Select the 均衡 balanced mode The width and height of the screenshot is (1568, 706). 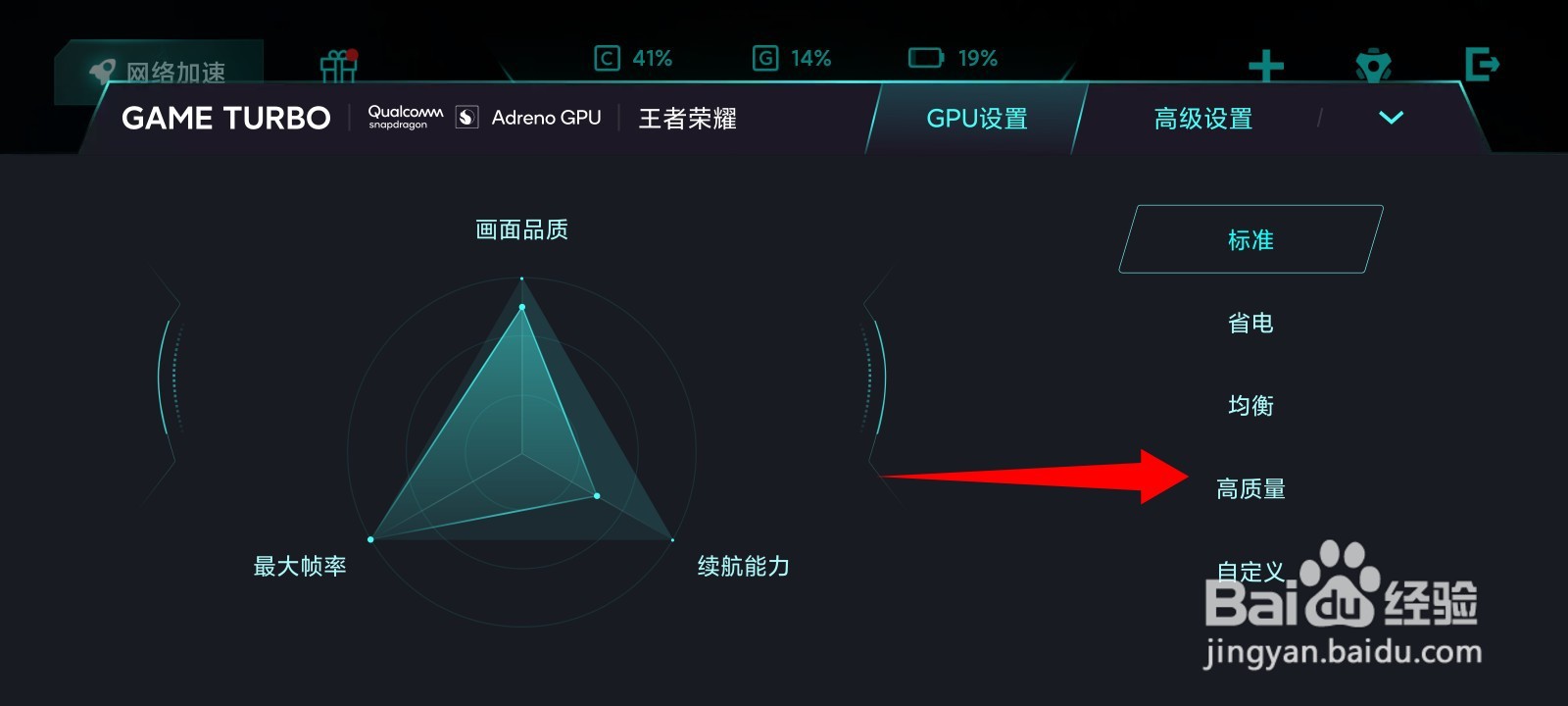[1250, 405]
